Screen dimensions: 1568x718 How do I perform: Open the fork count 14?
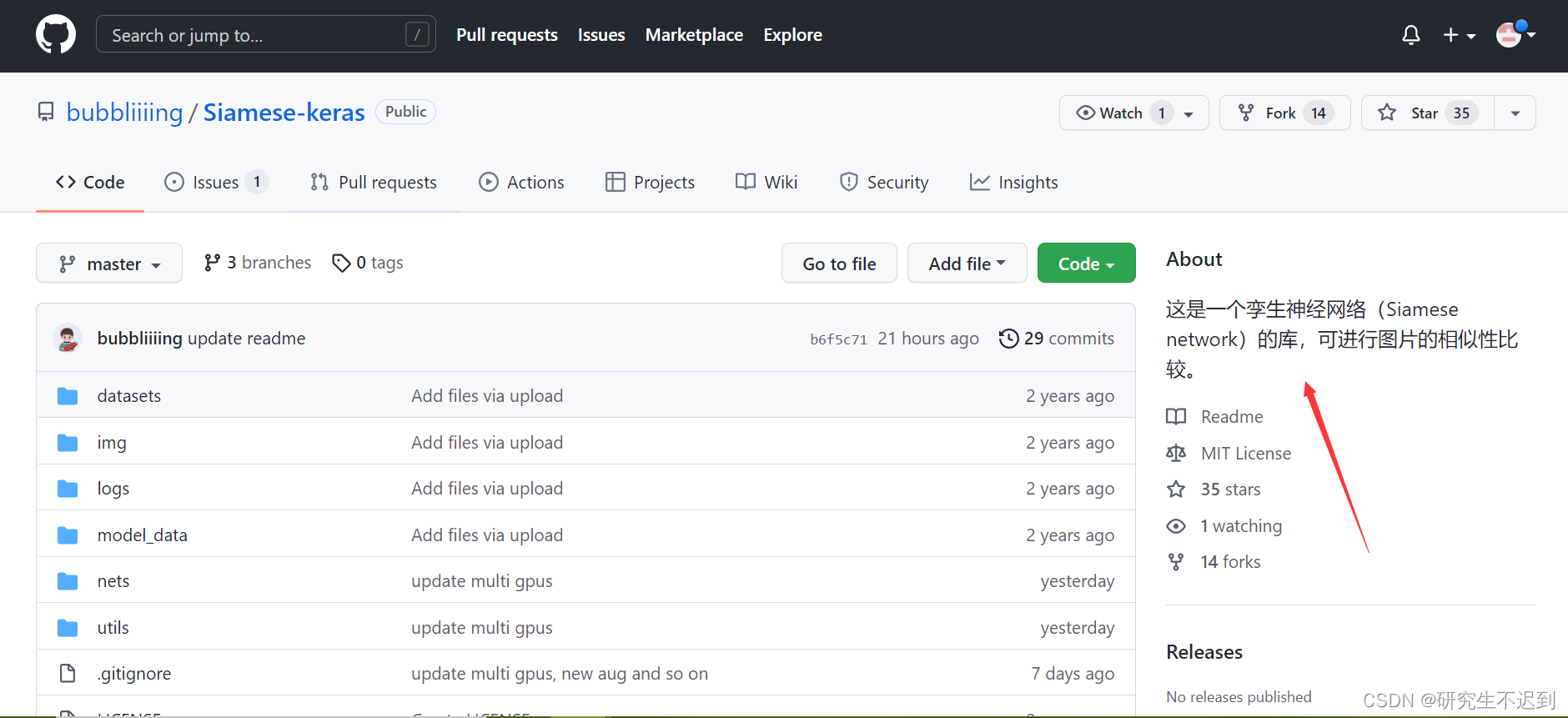(1318, 113)
